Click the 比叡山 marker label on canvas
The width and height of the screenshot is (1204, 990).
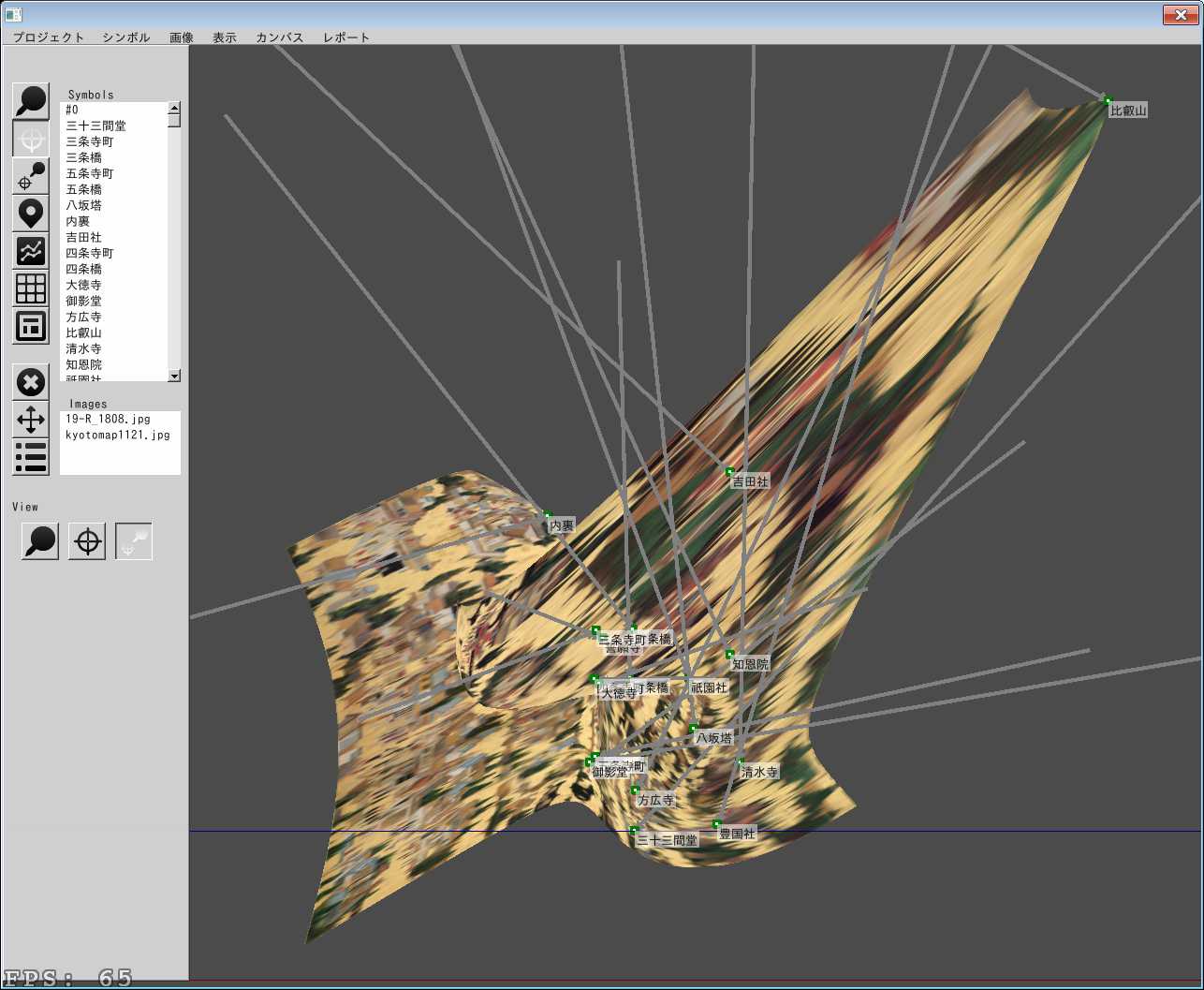[1128, 111]
